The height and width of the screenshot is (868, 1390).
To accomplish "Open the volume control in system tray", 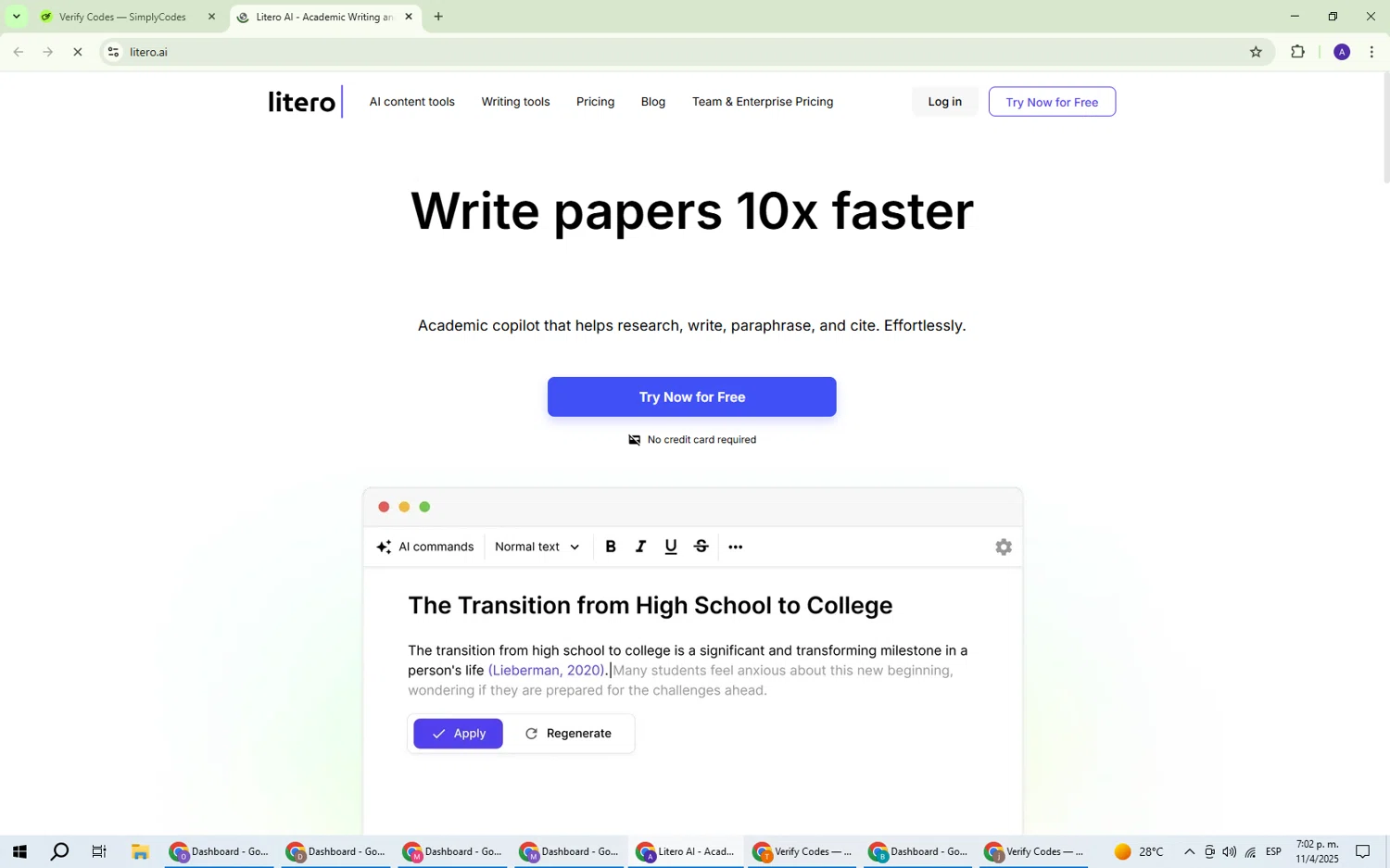I will [1230, 852].
